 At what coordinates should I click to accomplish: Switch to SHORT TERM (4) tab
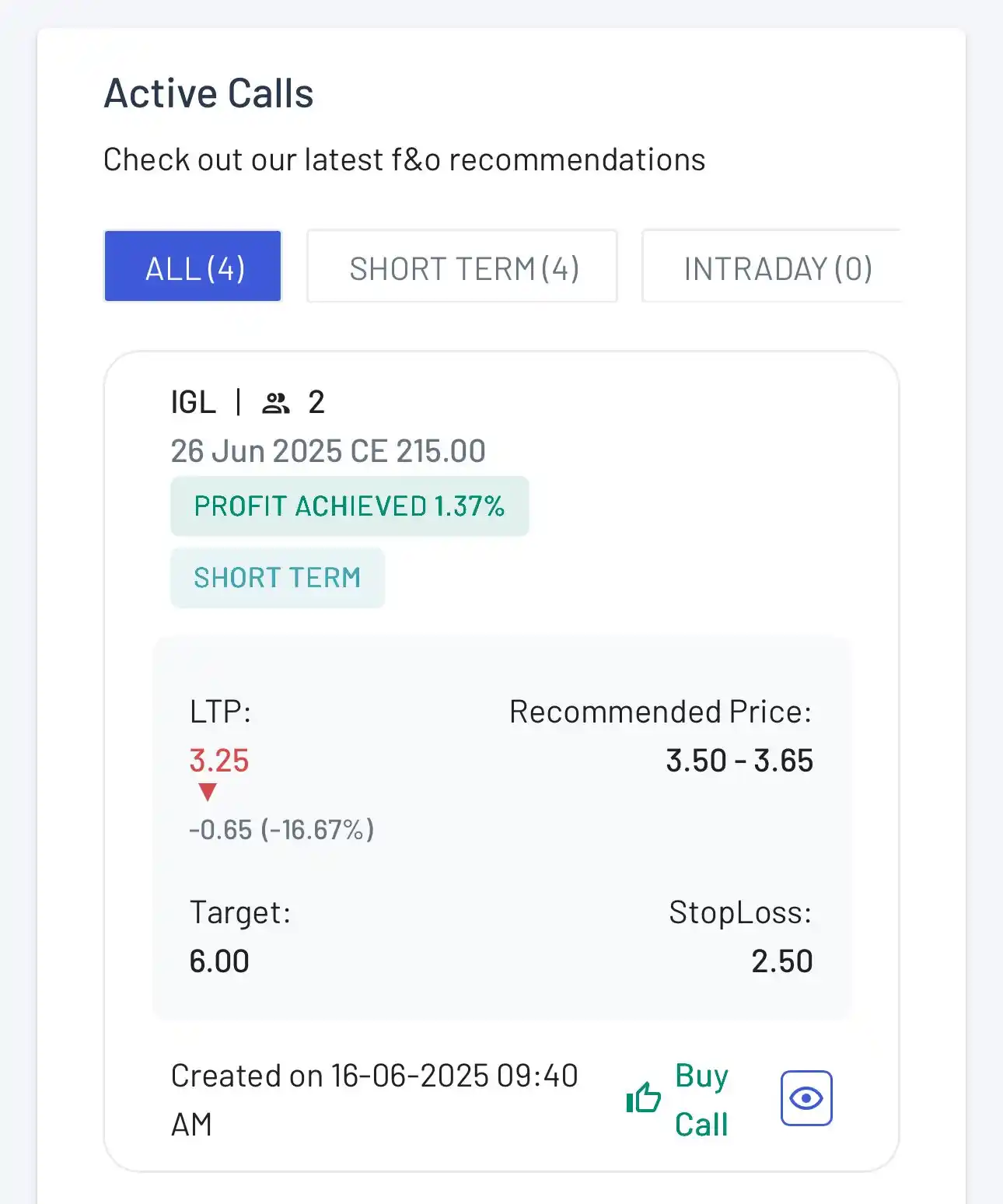[x=463, y=266]
